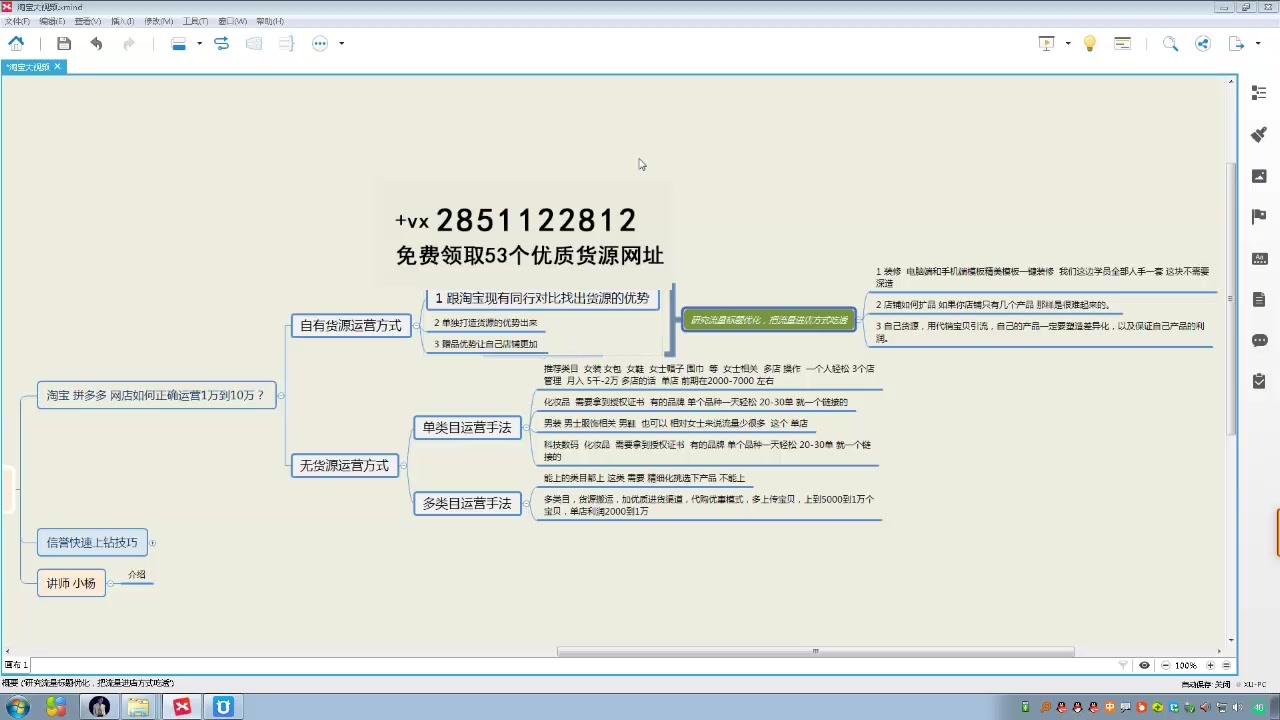Click the Redo arrow icon
This screenshot has height=720, width=1280.
[129, 44]
